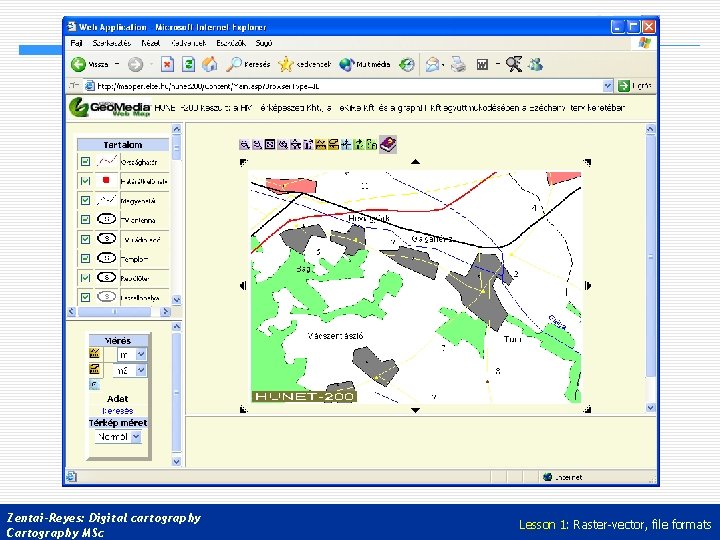Click the second yellow map toolbar icon
Image resolution: width=720 pixels, height=540 pixels.
(x=334, y=145)
